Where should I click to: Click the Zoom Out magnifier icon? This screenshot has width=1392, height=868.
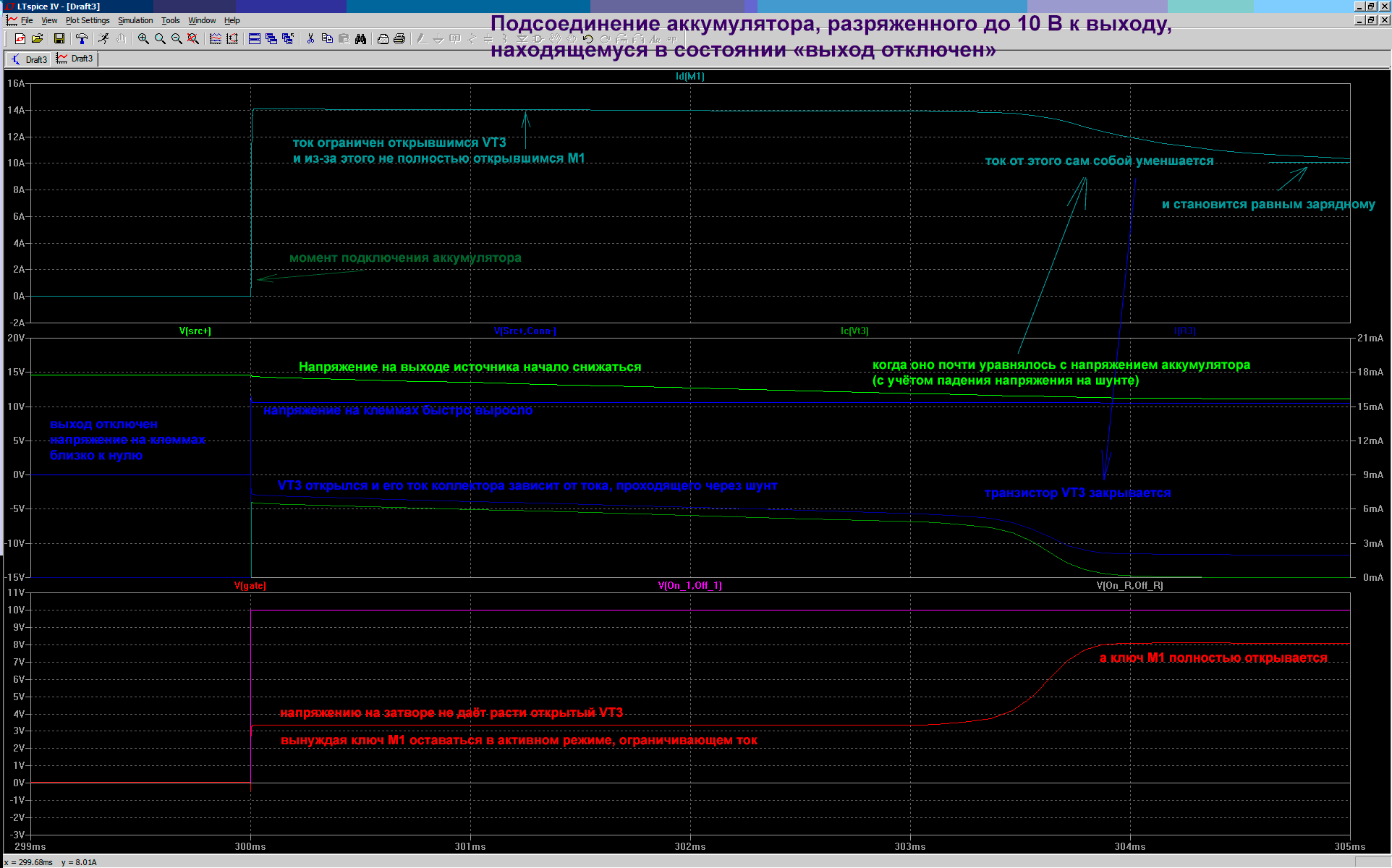(x=177, y=38)
